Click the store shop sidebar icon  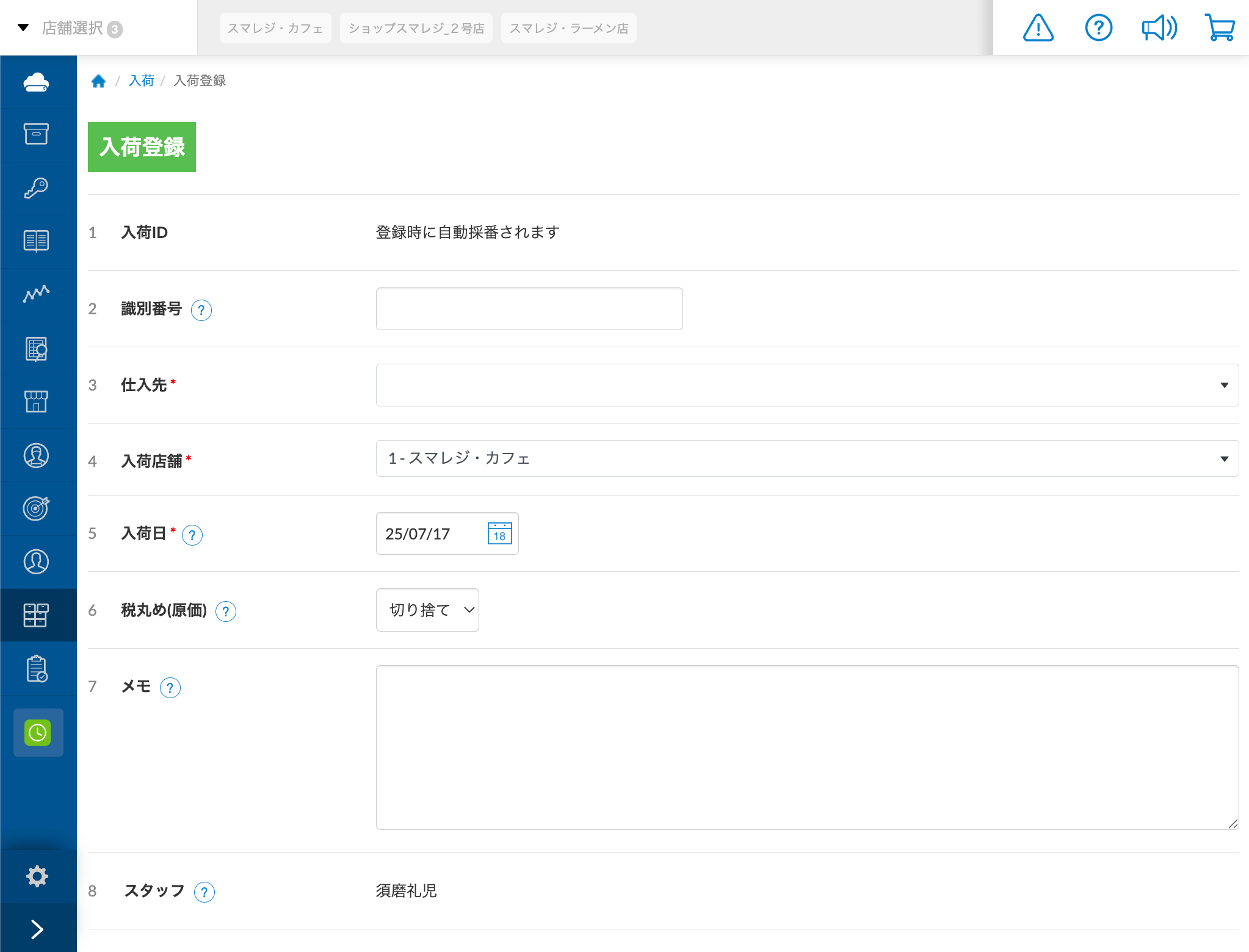[x=37, y=402]
